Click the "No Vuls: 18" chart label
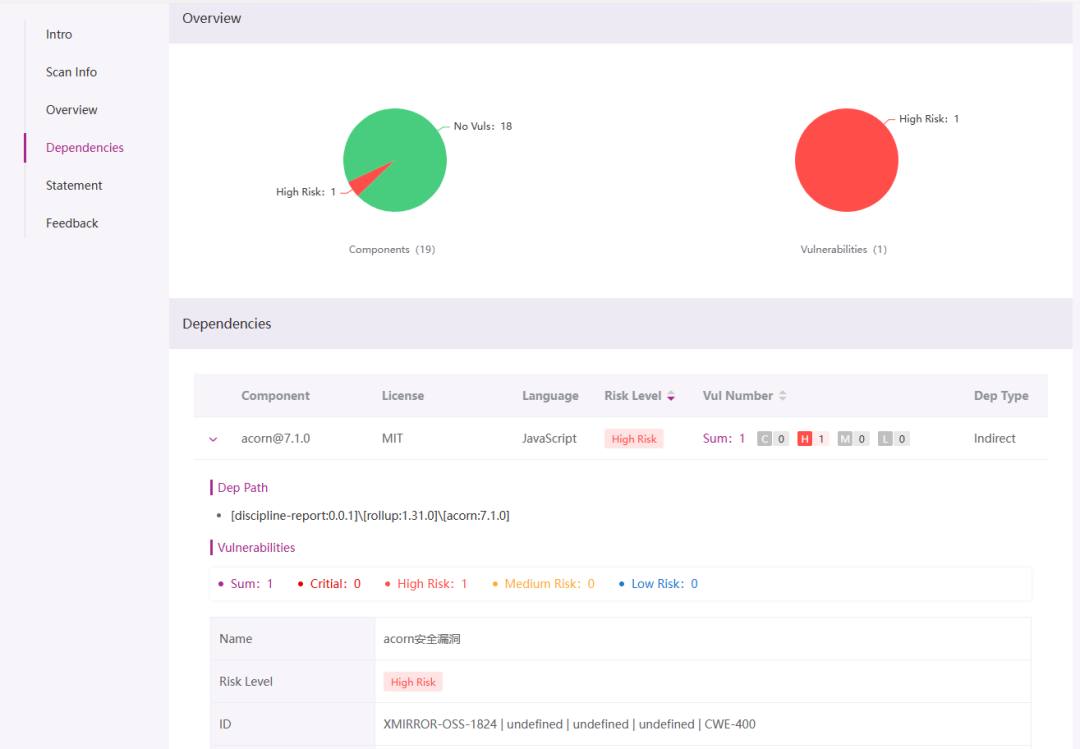Image resolution: width=1080 pixels, height=749 pixels. [484, 126]
